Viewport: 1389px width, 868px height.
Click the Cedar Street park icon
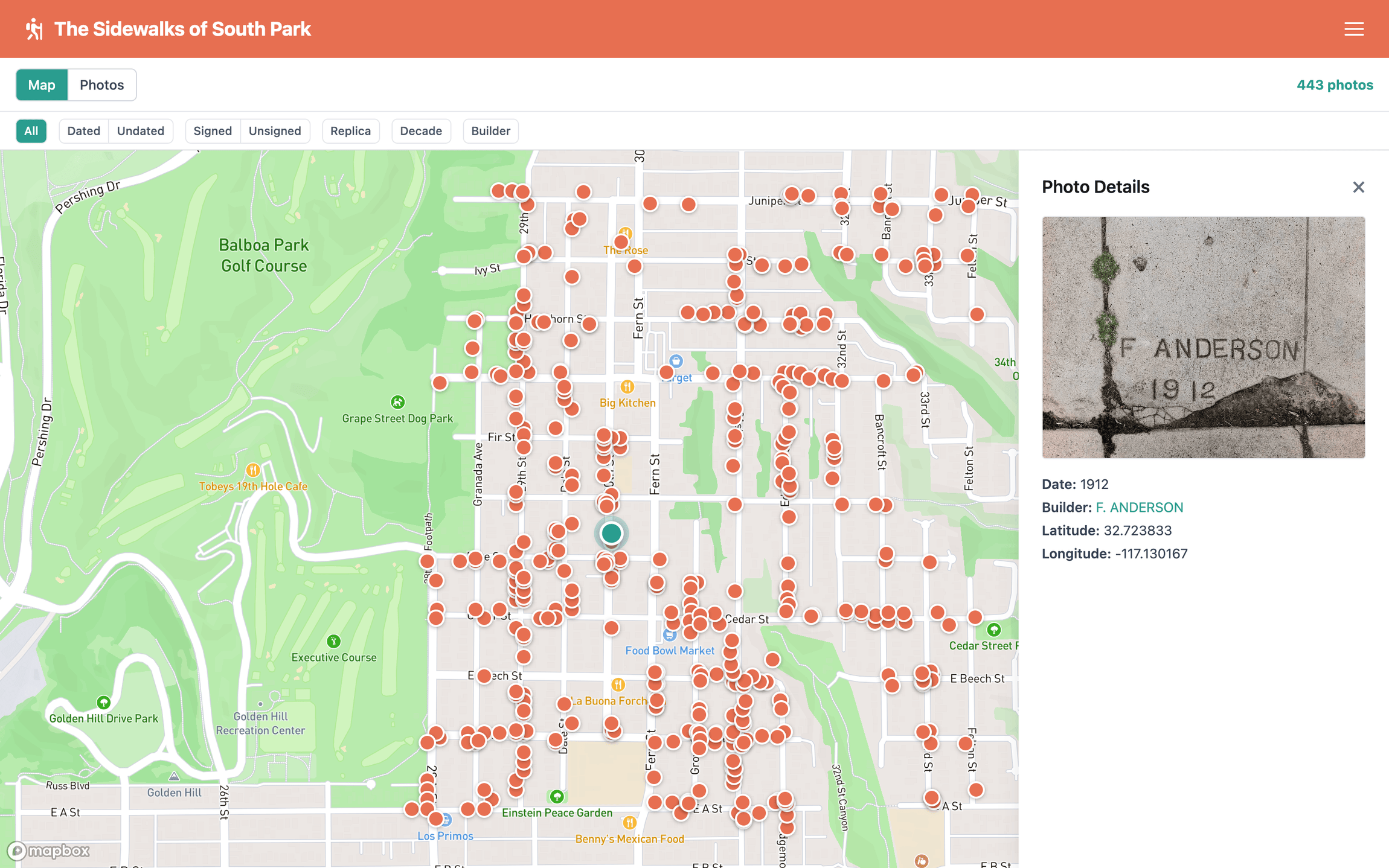pyautogui.click(x=993, y=630)
